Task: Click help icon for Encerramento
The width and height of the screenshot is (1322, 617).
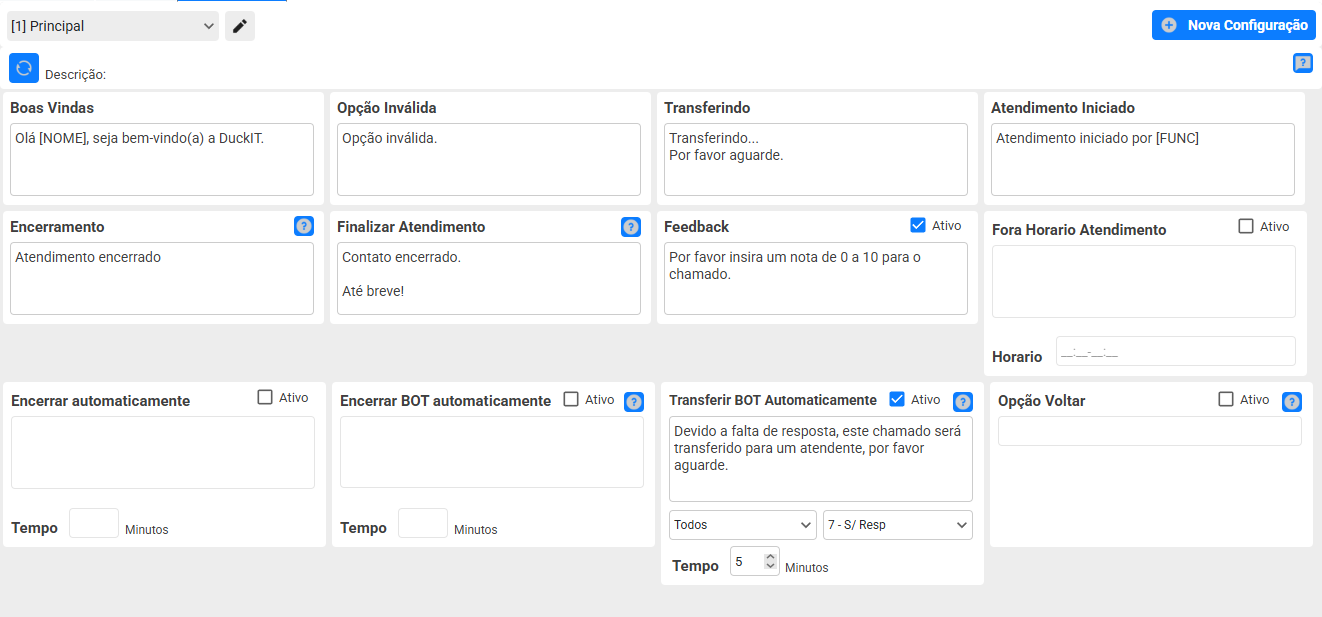Action: [304, 227]
